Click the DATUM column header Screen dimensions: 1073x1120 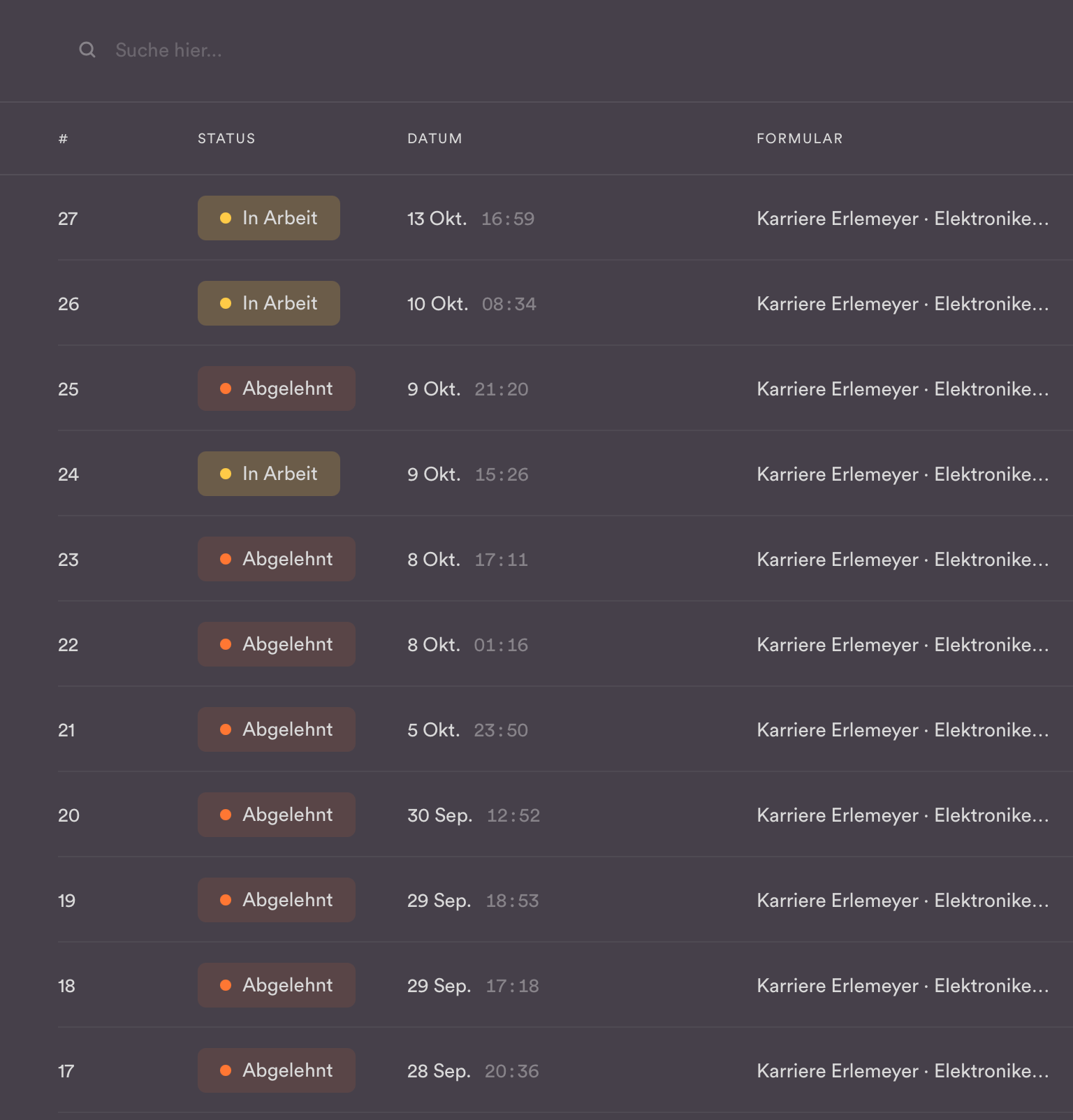click(435, 138)
